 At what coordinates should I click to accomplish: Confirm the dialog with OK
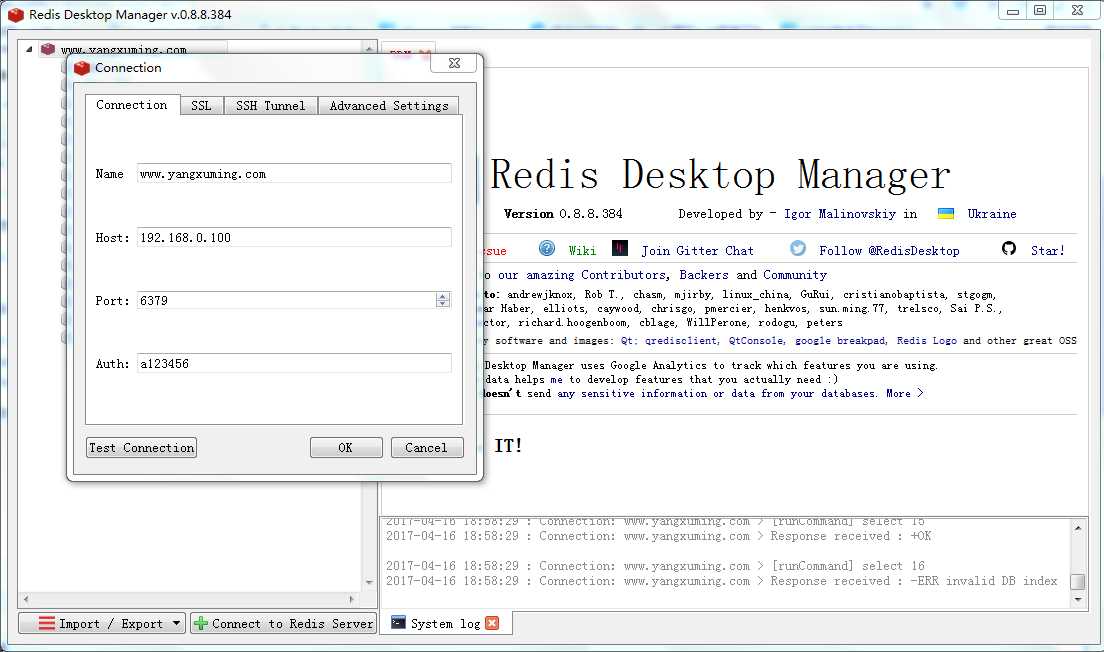346,448
